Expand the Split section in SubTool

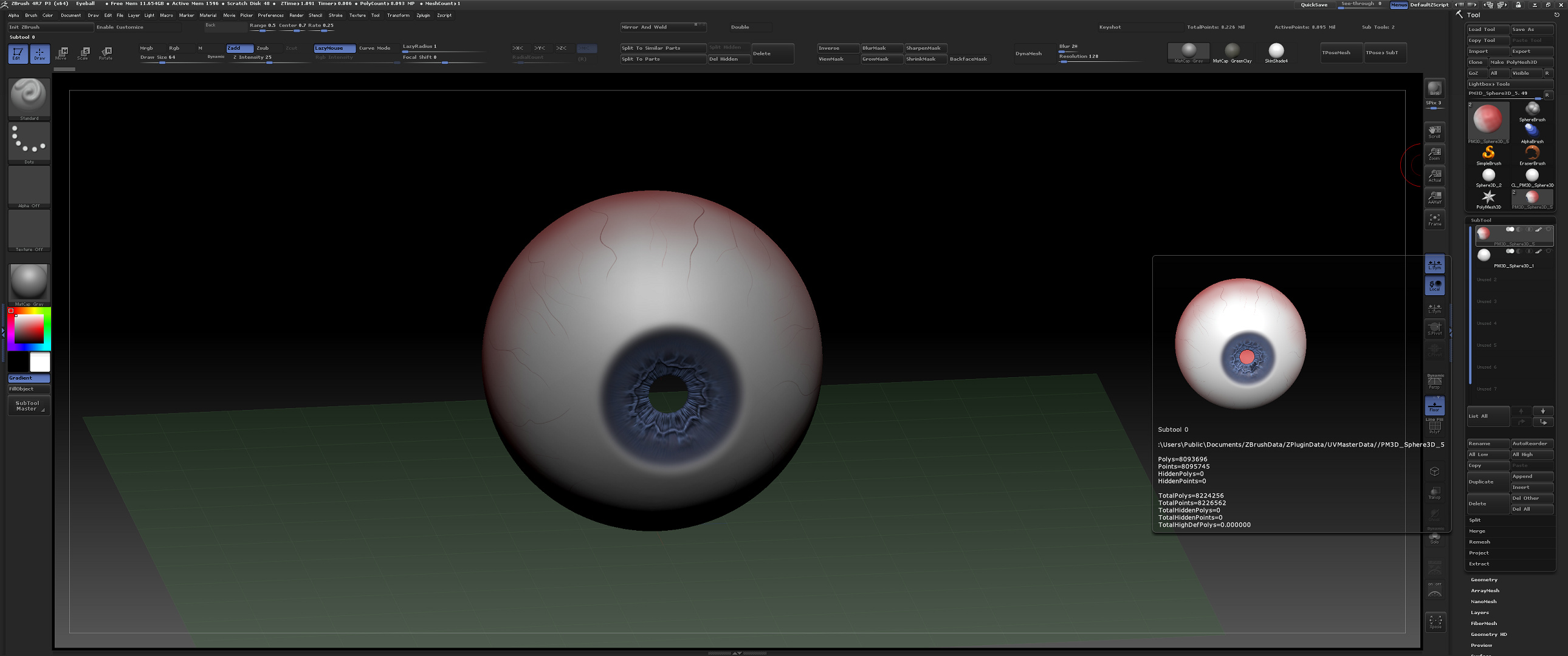[x=1475, y=520]
